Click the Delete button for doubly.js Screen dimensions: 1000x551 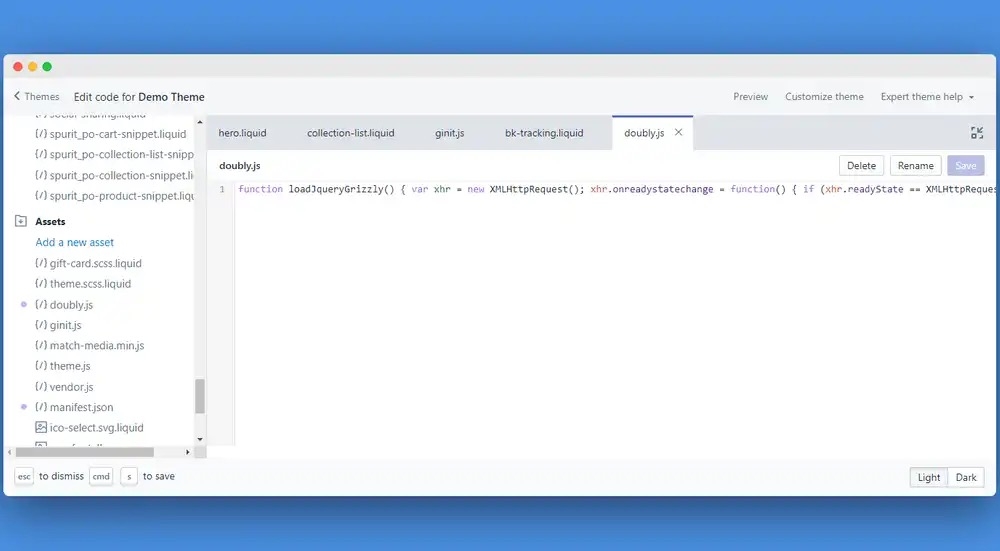[861, 166]
